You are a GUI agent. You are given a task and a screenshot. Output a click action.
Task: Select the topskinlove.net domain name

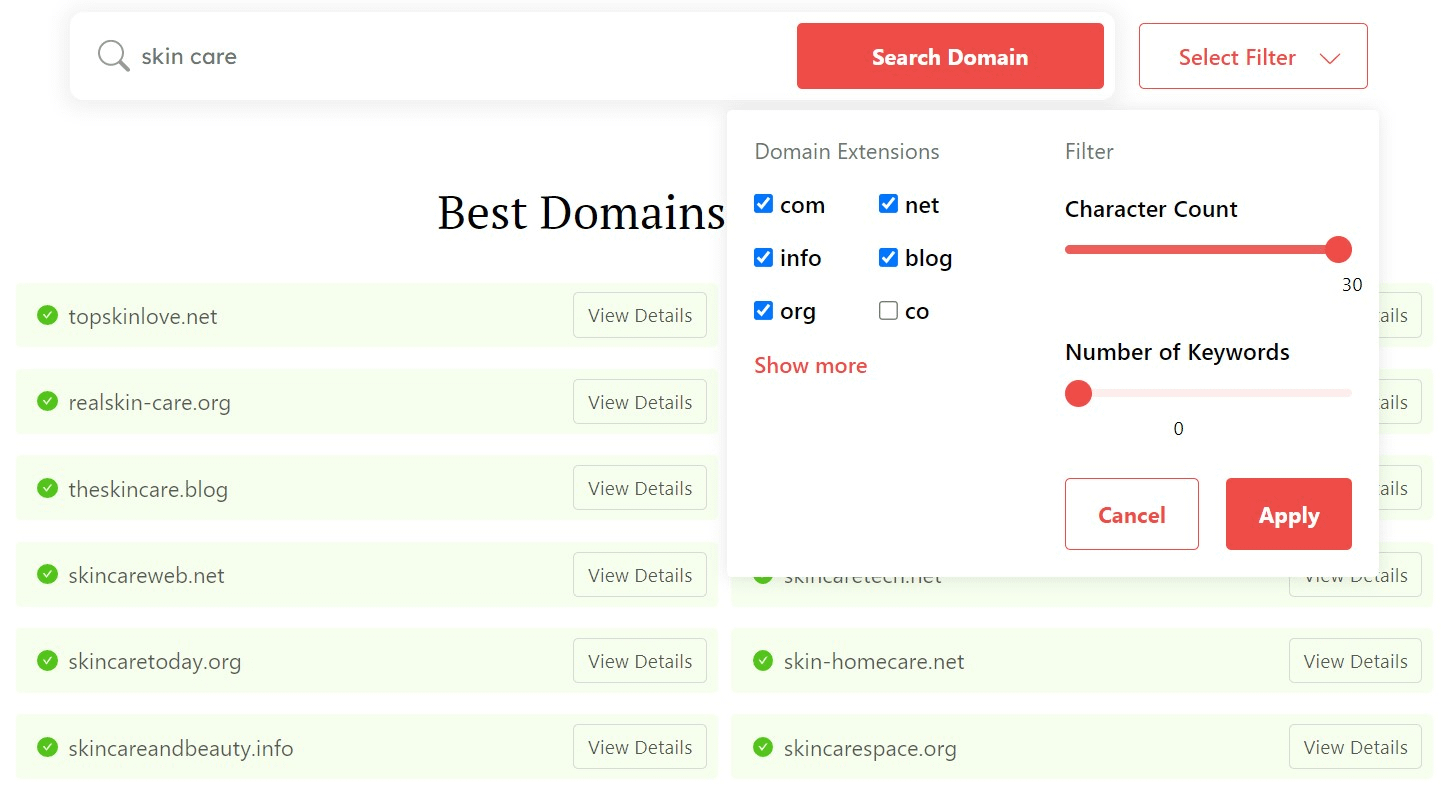click(143, 316)
